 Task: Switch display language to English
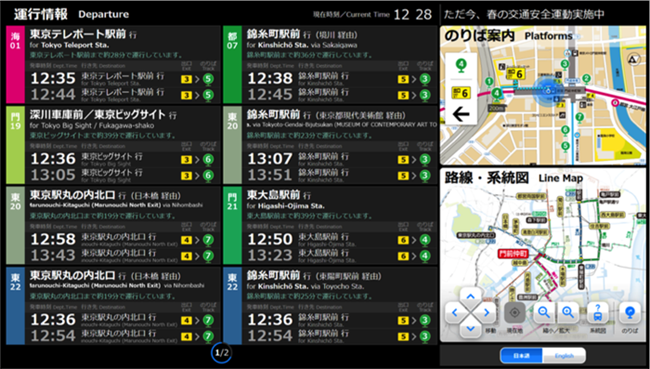(564, 356)
